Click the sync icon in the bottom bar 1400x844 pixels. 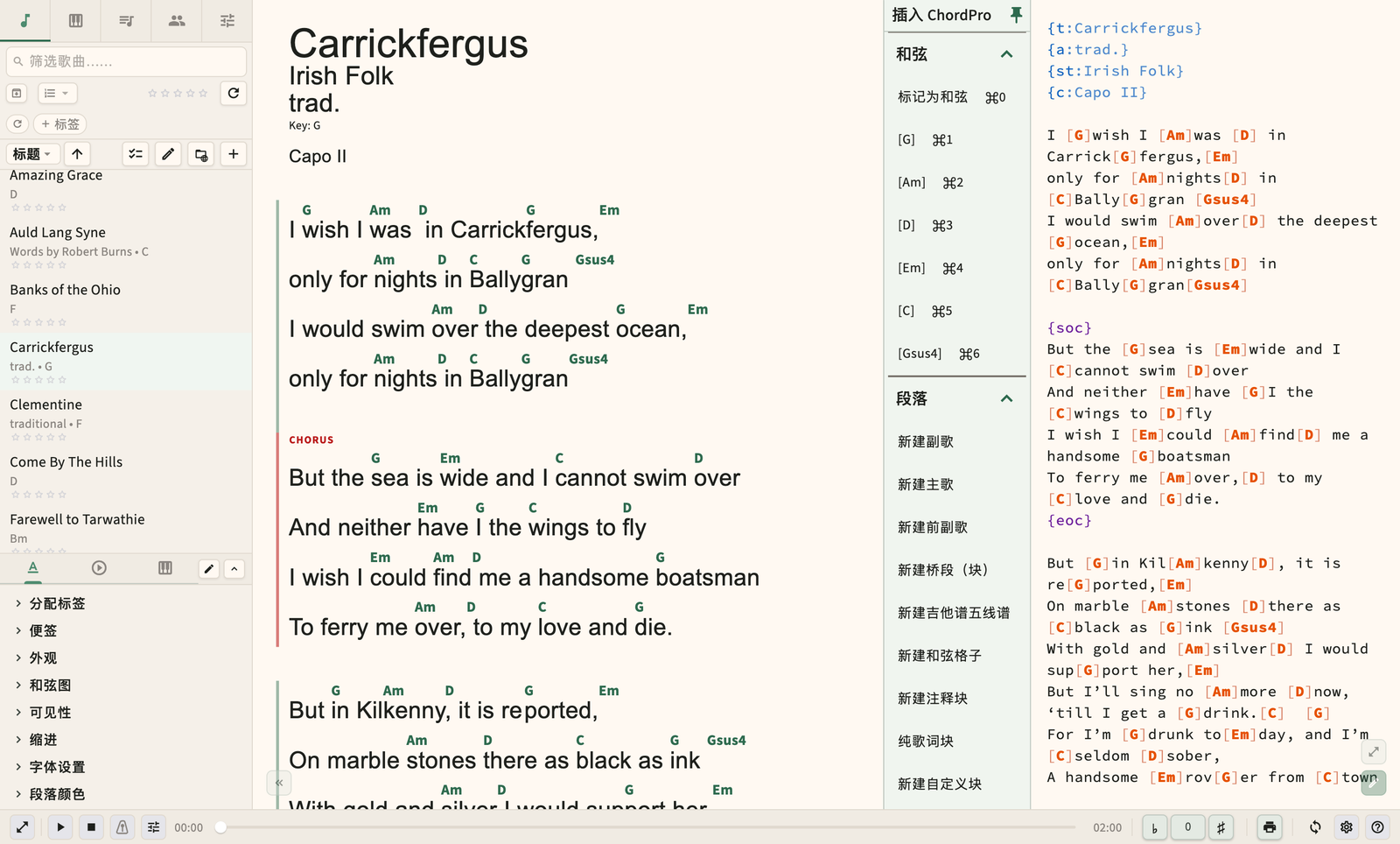1315,827
